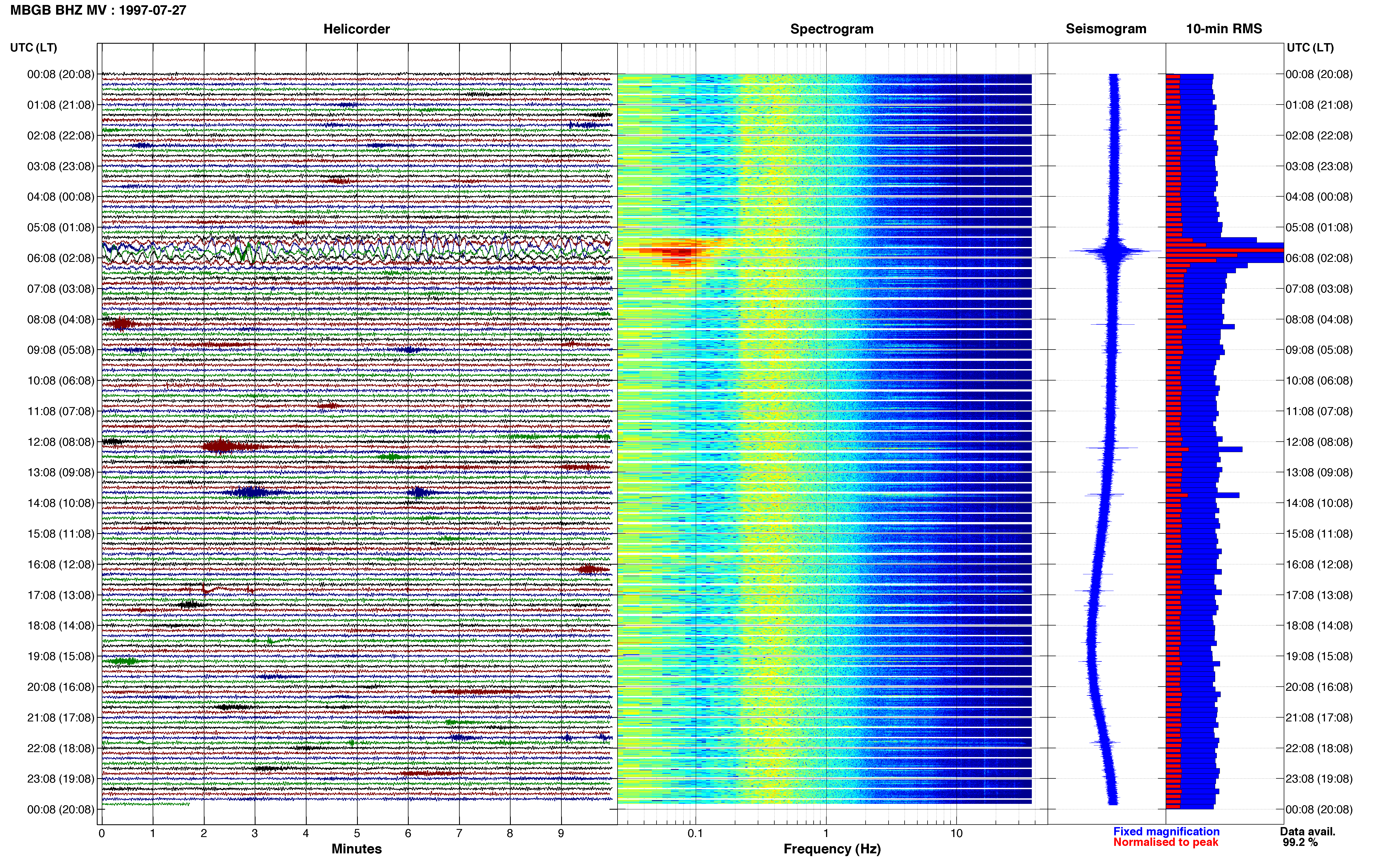Click left time label '23:08 (19:08)'

[x=61, y=779]
